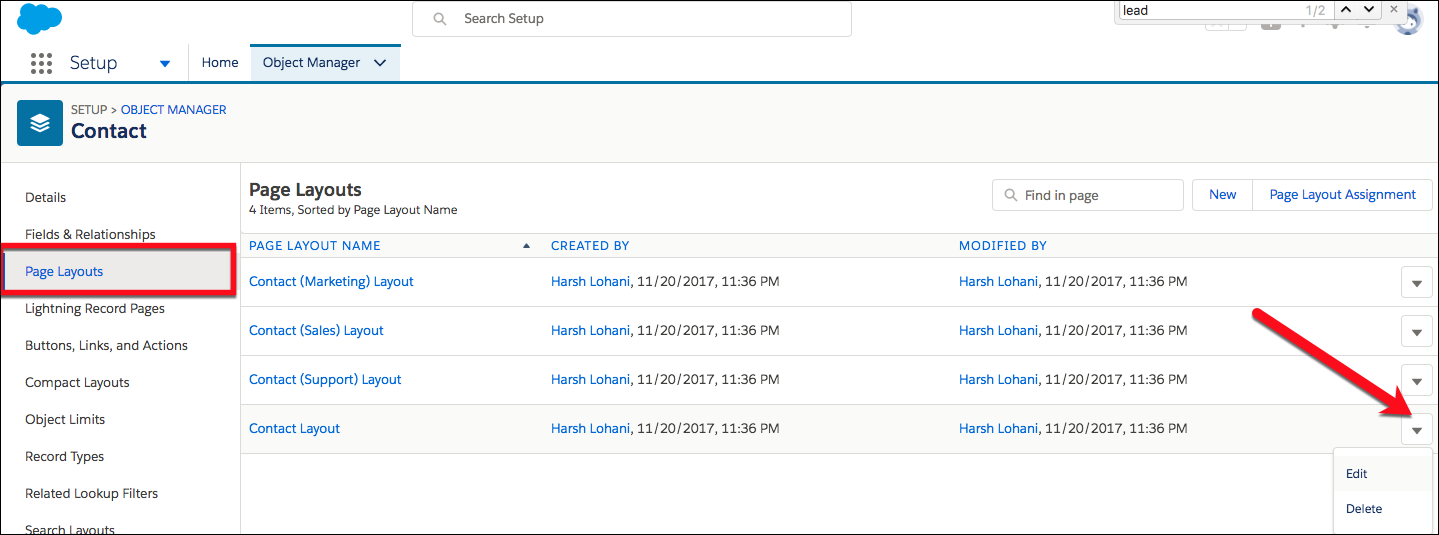This screenshot has width=1439, height=535.
Task: Open Object Manager tab chevron menu
Action: pyautogui.click(x=380, y=63)
